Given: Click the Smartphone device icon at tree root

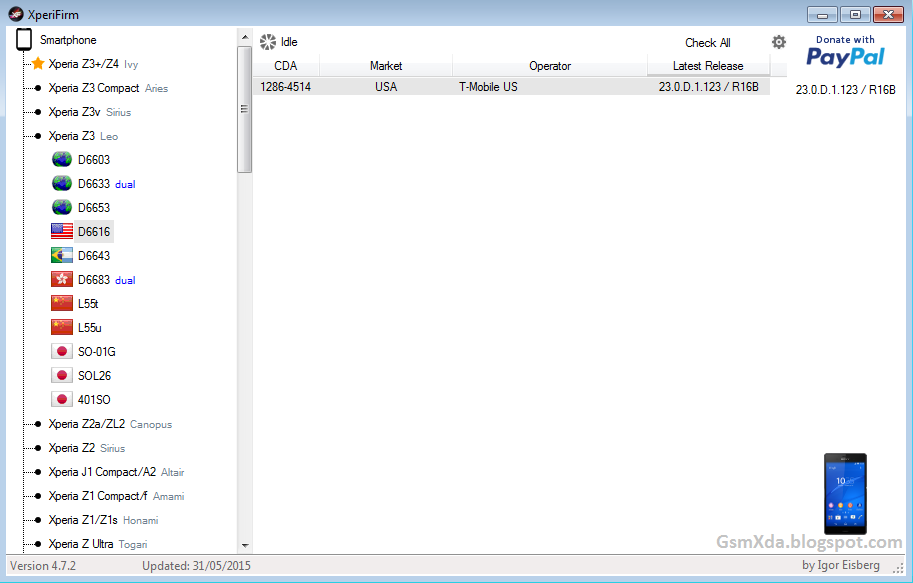Looking at the screenshot, I should tap(24, 40).
